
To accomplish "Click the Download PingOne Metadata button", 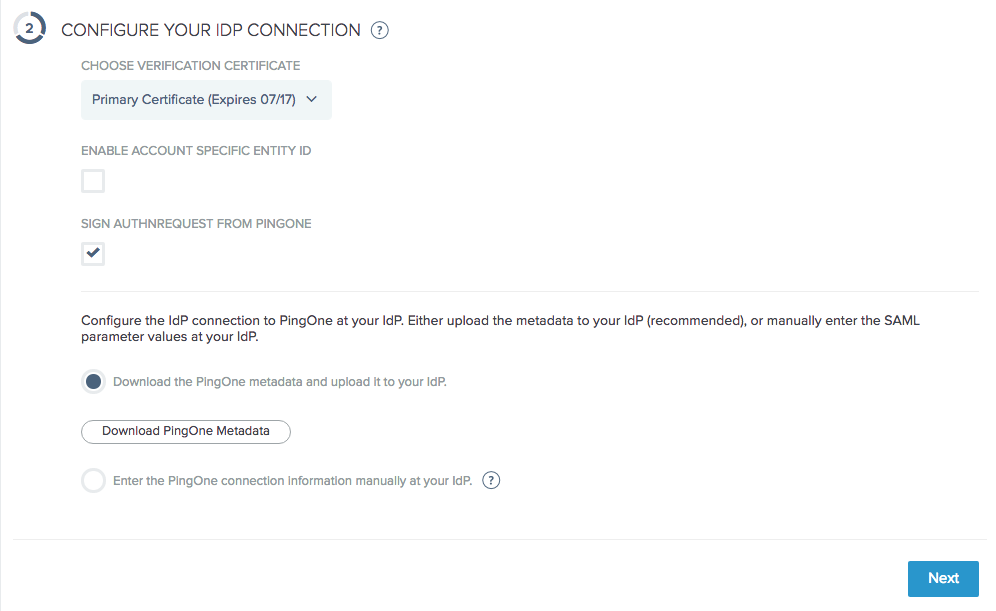I will 185,431.
